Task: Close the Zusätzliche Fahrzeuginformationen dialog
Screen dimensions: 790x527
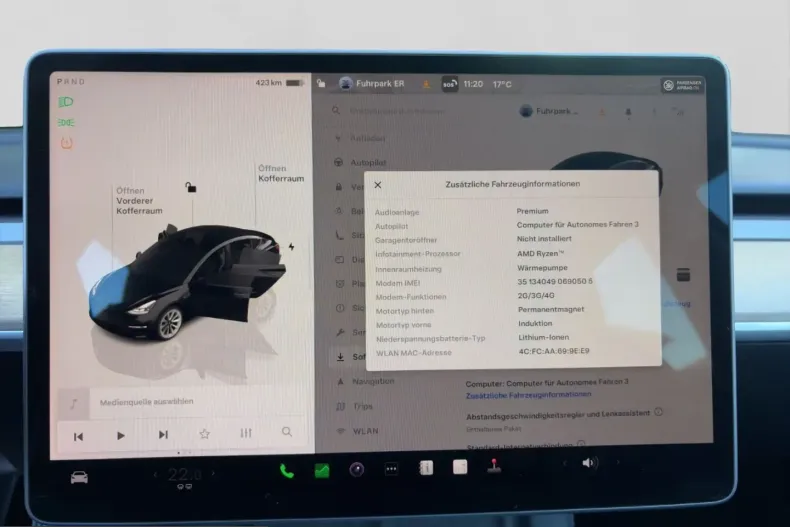Action: 378,185
